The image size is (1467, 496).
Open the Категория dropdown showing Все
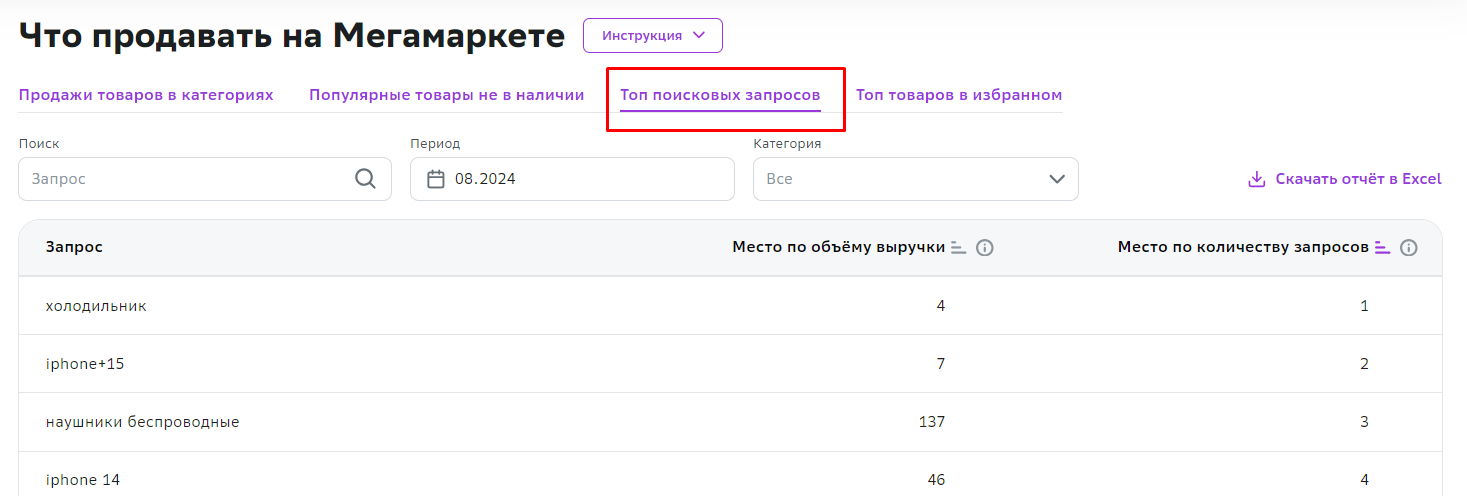click(x=915, y=179)
